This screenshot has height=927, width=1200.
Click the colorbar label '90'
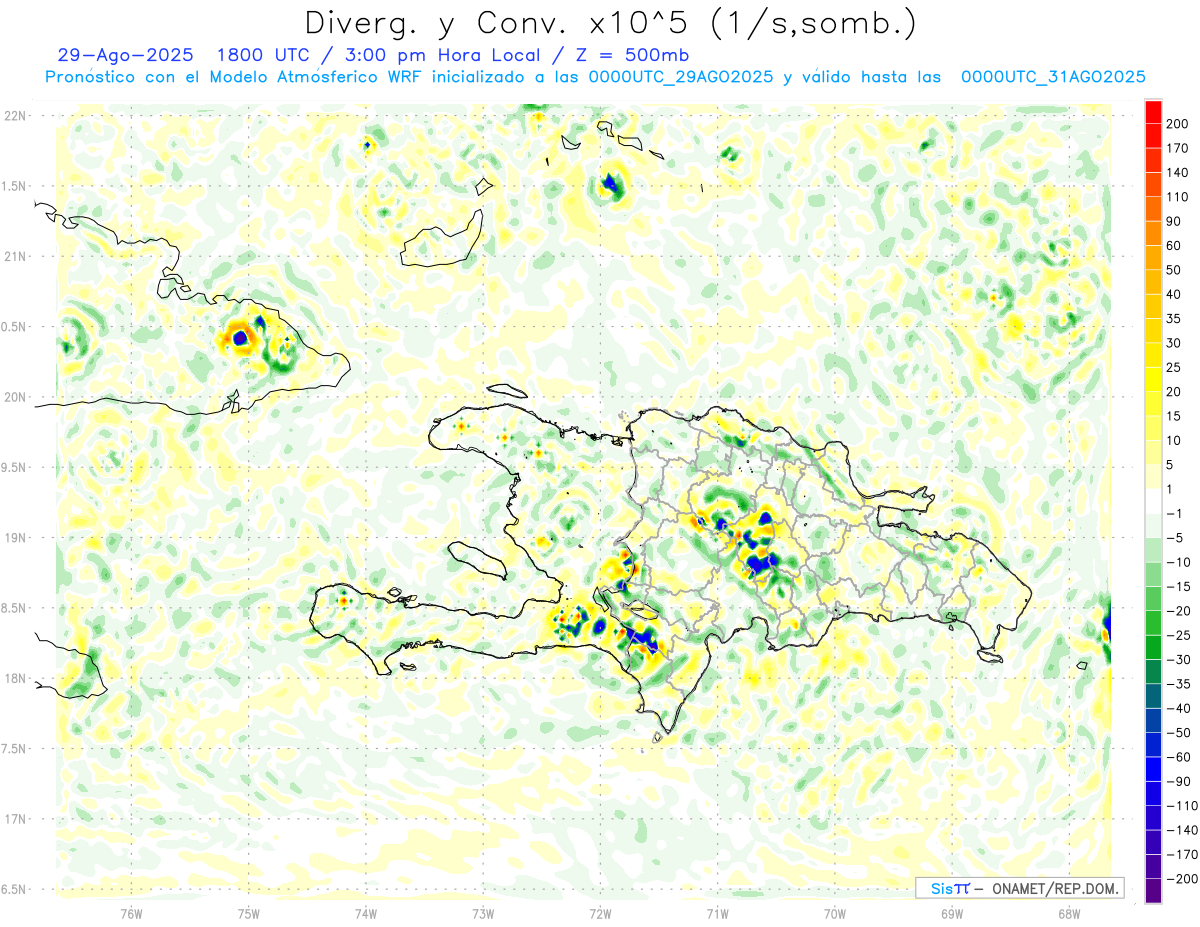pos(1174,222)
